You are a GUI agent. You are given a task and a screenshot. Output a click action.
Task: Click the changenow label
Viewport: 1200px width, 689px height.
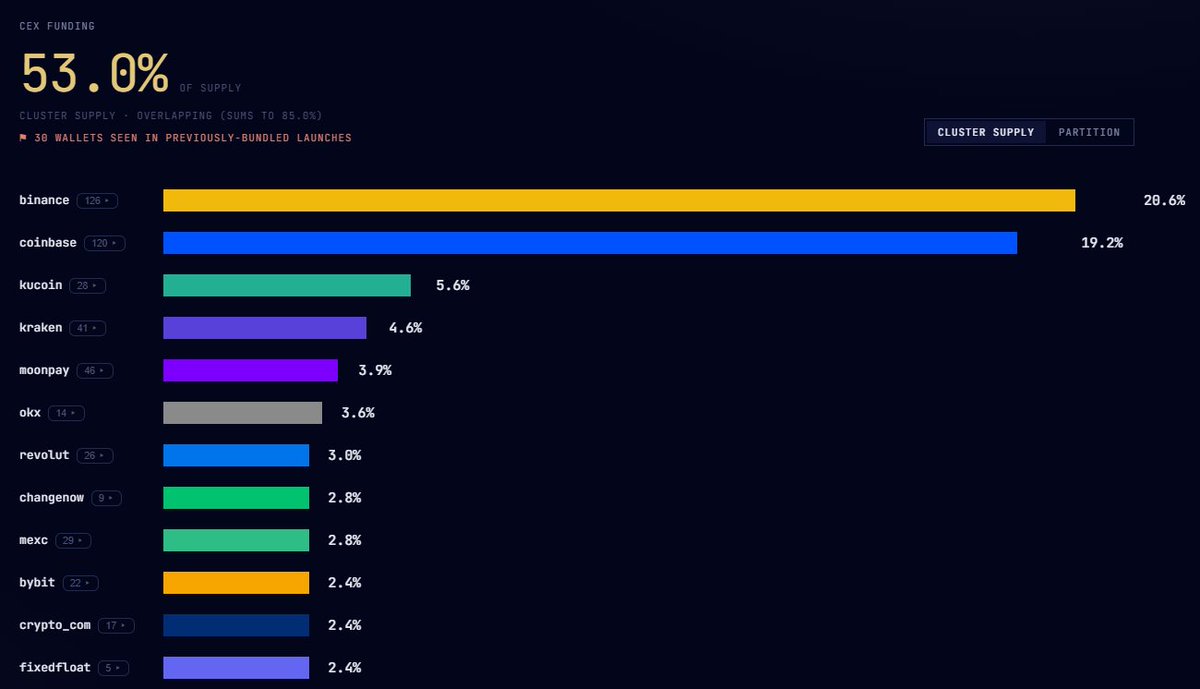52,498
